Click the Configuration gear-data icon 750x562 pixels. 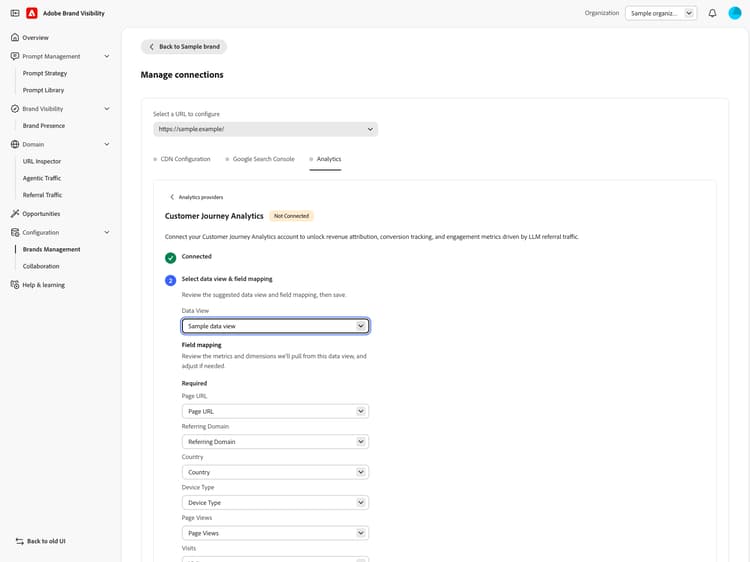(x=15, y=232)
